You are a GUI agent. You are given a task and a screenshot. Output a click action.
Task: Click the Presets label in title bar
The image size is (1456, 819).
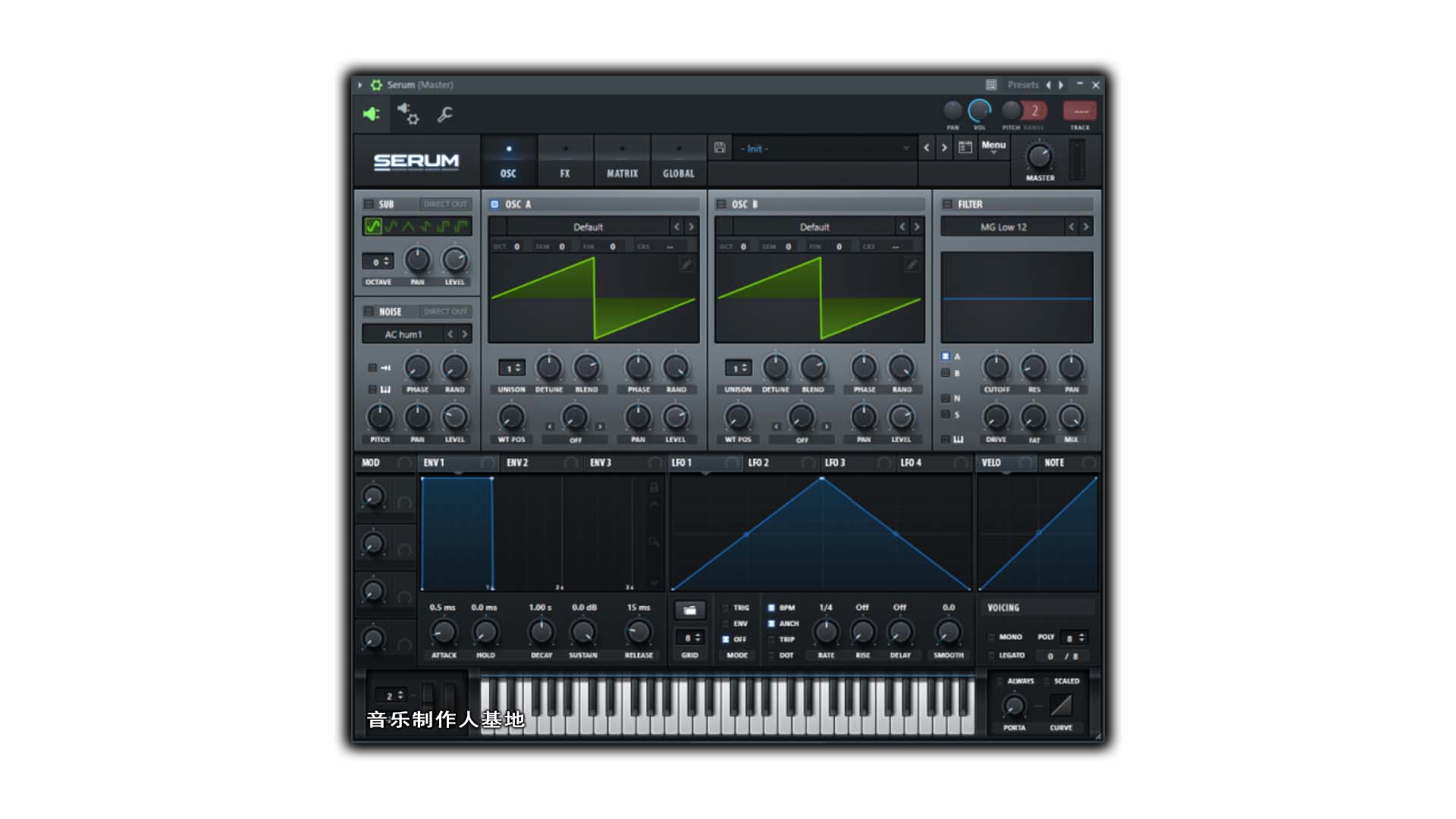1023,85
